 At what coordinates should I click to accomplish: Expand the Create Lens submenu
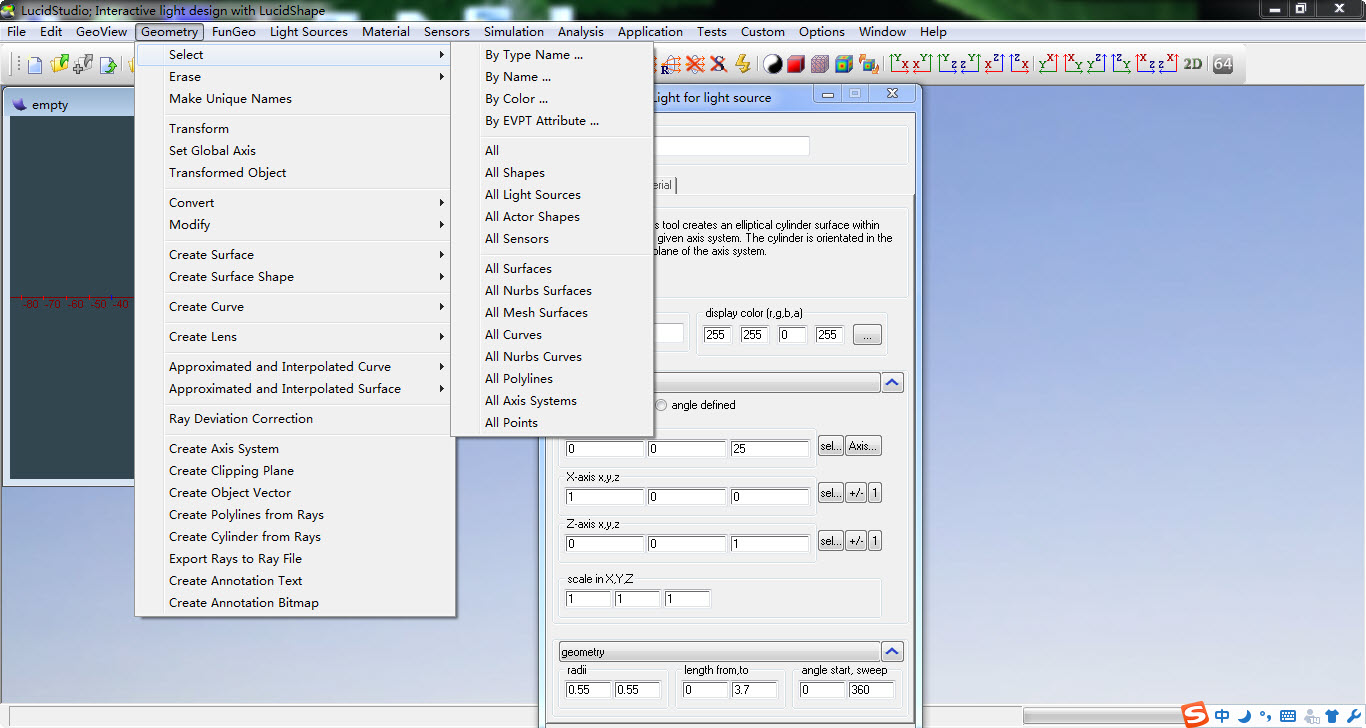click(442, 337)
